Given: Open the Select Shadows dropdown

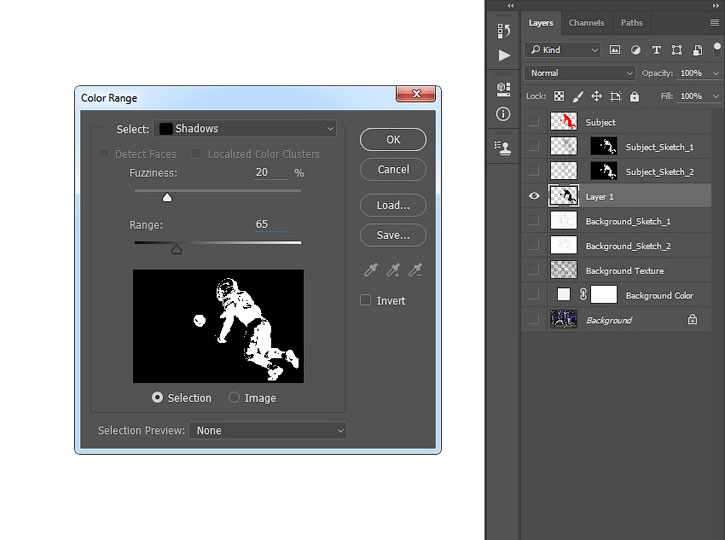Looking at the screenshot, I should tap(245, 129).
